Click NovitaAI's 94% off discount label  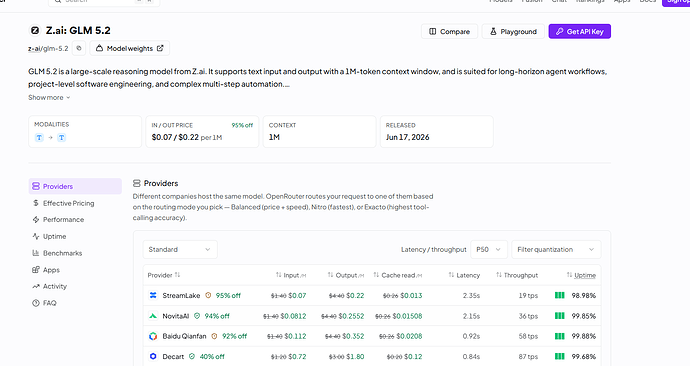tap(217, 316)
